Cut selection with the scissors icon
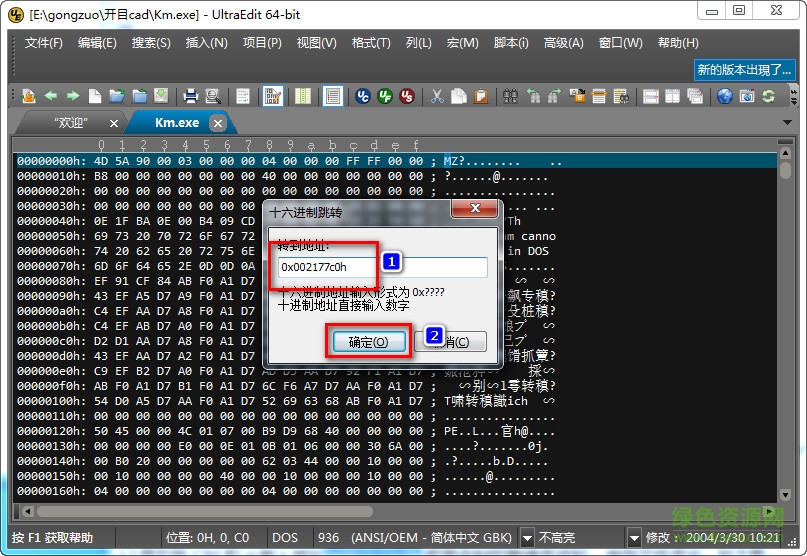 coord(437,96)
